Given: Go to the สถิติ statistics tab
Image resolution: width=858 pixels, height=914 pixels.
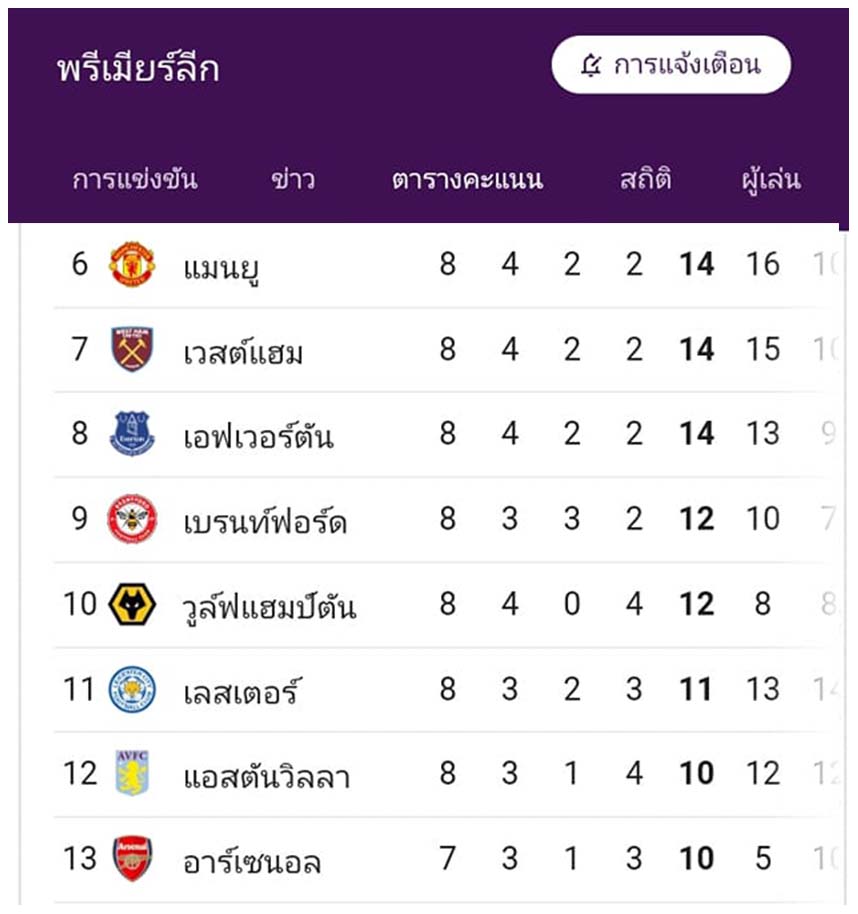Looking at the screenshot, I should click(645, 178).
